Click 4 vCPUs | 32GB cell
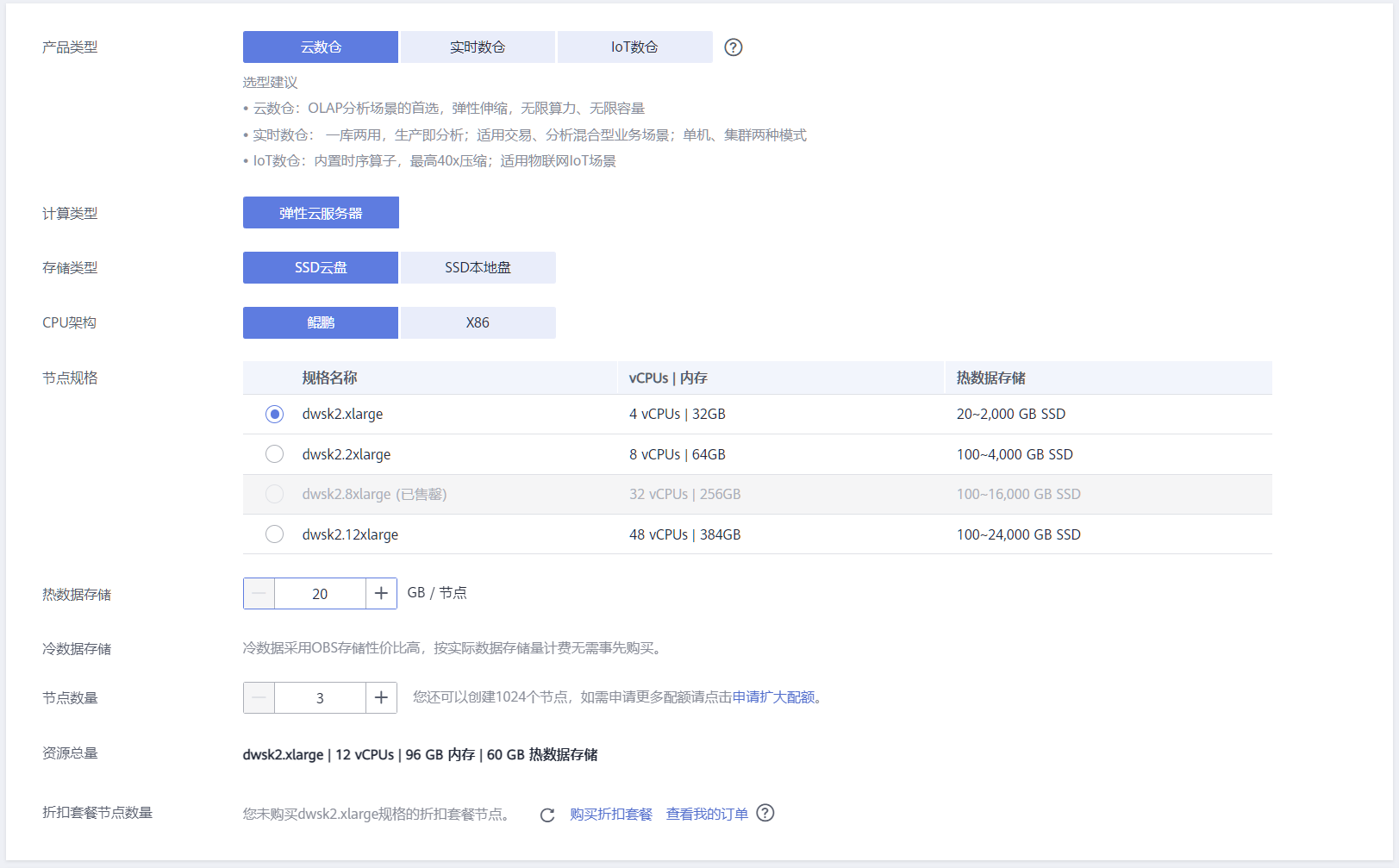Screen dimensions: 1399x868 (x=678, y=415)
